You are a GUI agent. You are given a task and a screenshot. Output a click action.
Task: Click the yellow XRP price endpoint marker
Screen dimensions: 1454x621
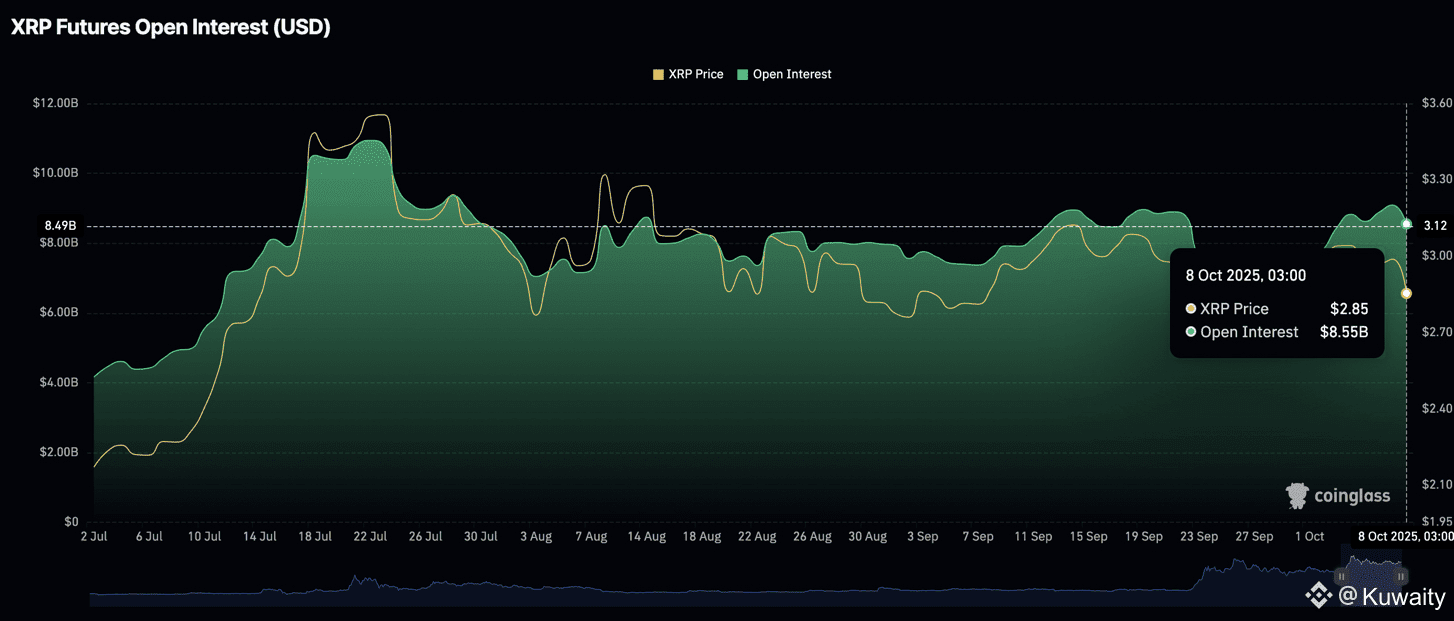(1406, 293)
